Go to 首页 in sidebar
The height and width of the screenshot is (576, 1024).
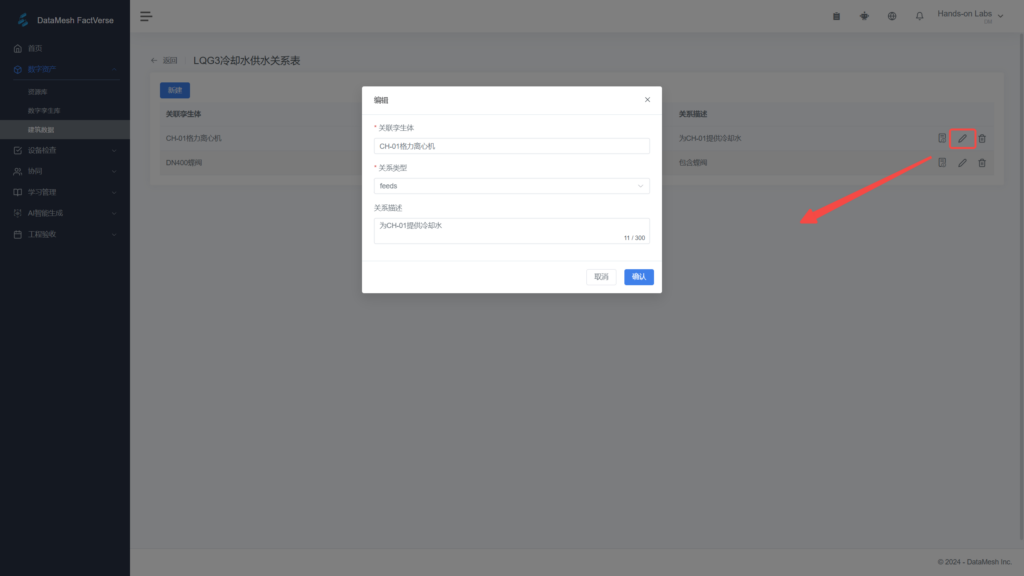point(65,48)
